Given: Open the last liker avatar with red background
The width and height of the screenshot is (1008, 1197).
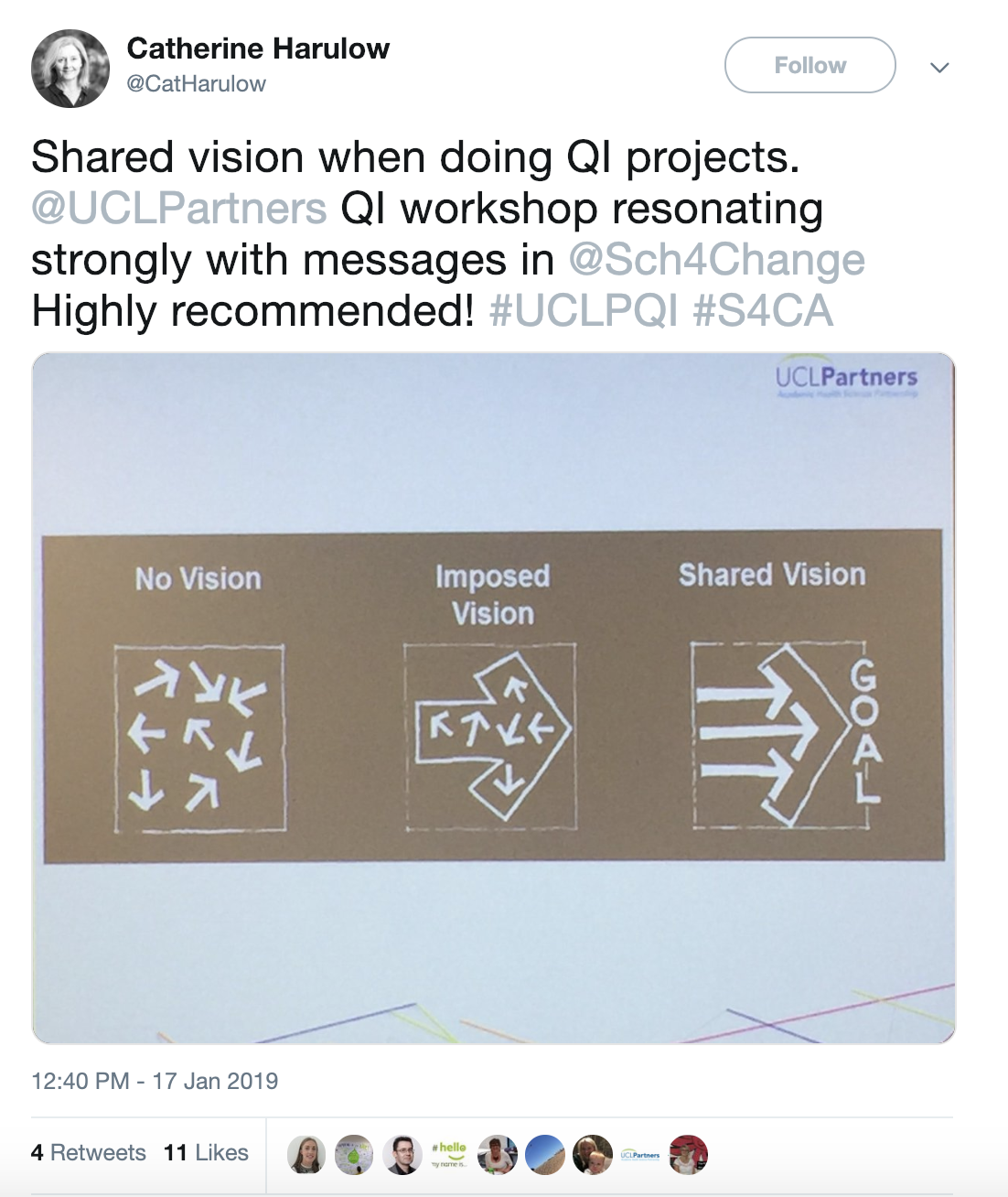Looking at the screenshot, I should click(x=688, y=1154).
